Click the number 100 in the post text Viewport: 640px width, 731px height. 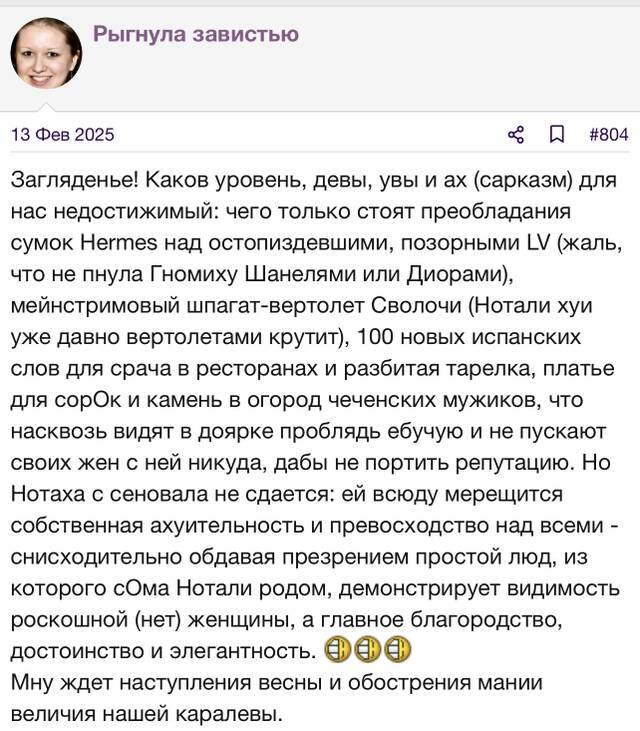click(375, 337)
